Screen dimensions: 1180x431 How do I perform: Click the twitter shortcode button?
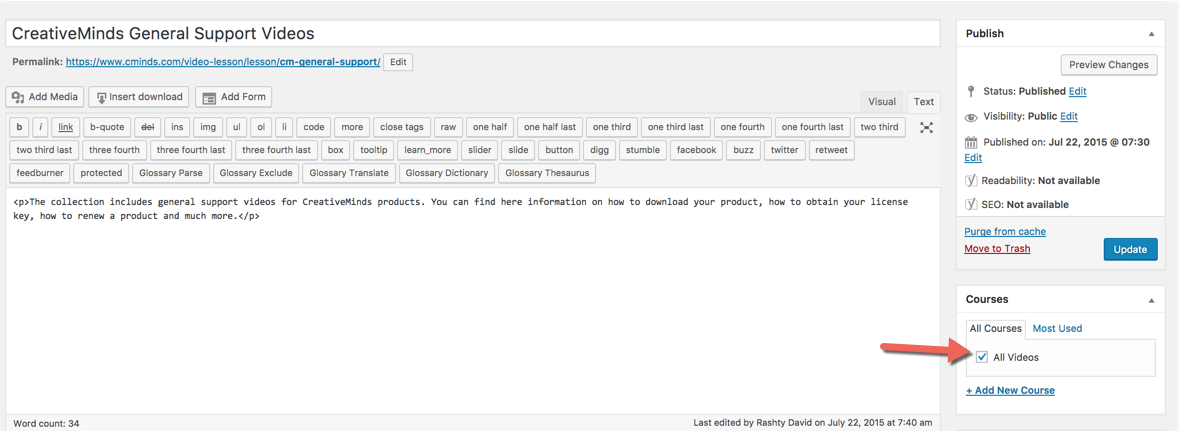point(785,150)
